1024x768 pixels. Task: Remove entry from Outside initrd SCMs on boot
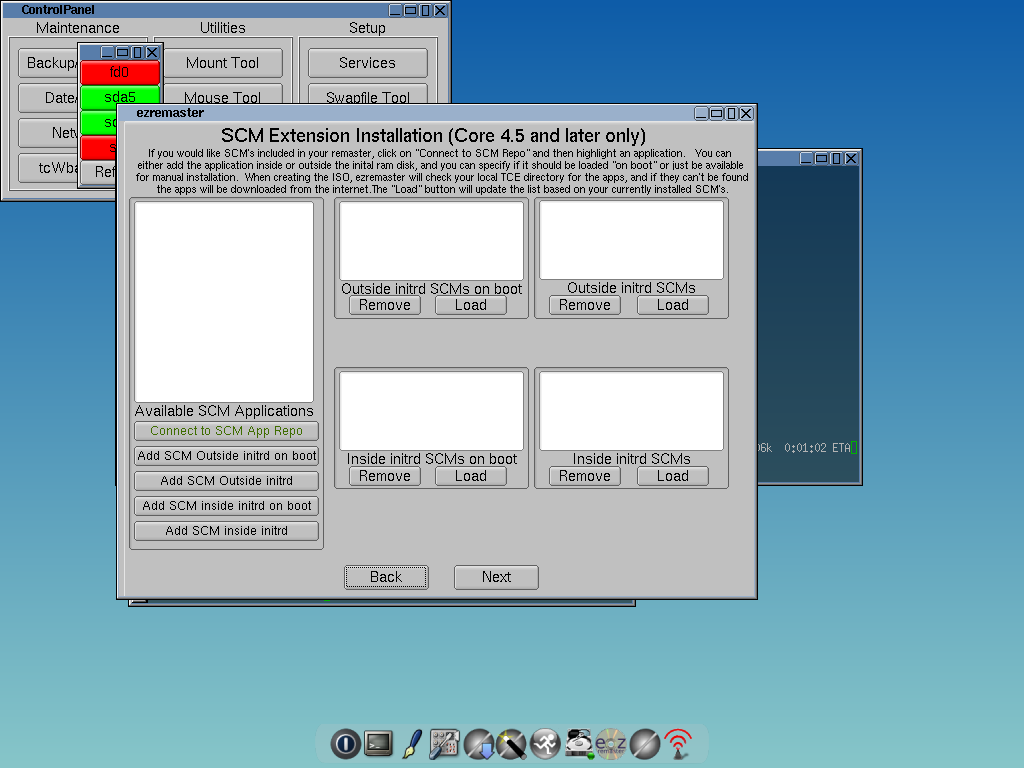385,305
